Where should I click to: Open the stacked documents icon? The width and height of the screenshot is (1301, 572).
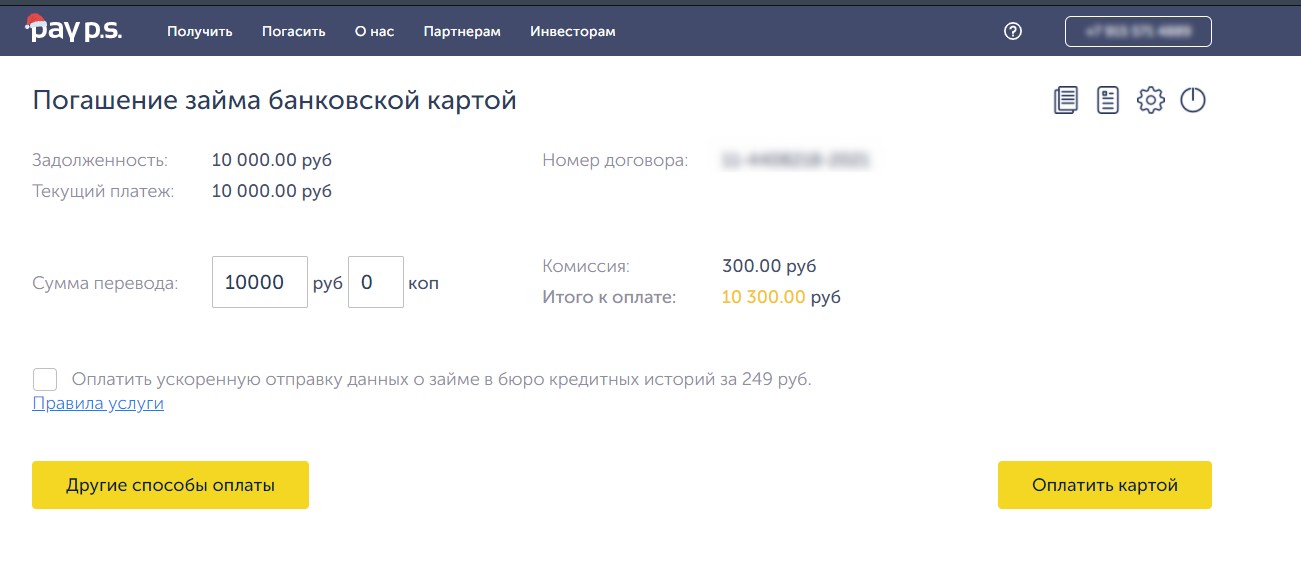(x=1066, y=100)
